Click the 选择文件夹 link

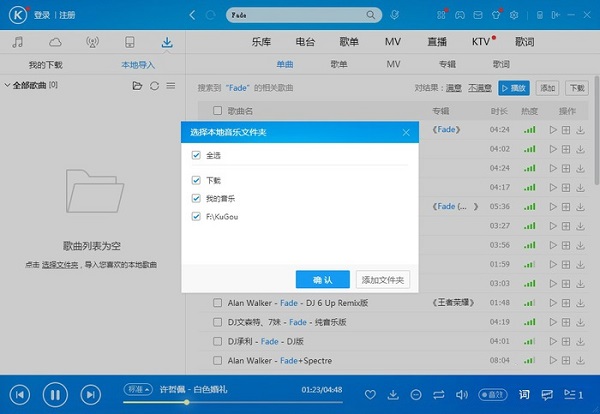[60, 264]
